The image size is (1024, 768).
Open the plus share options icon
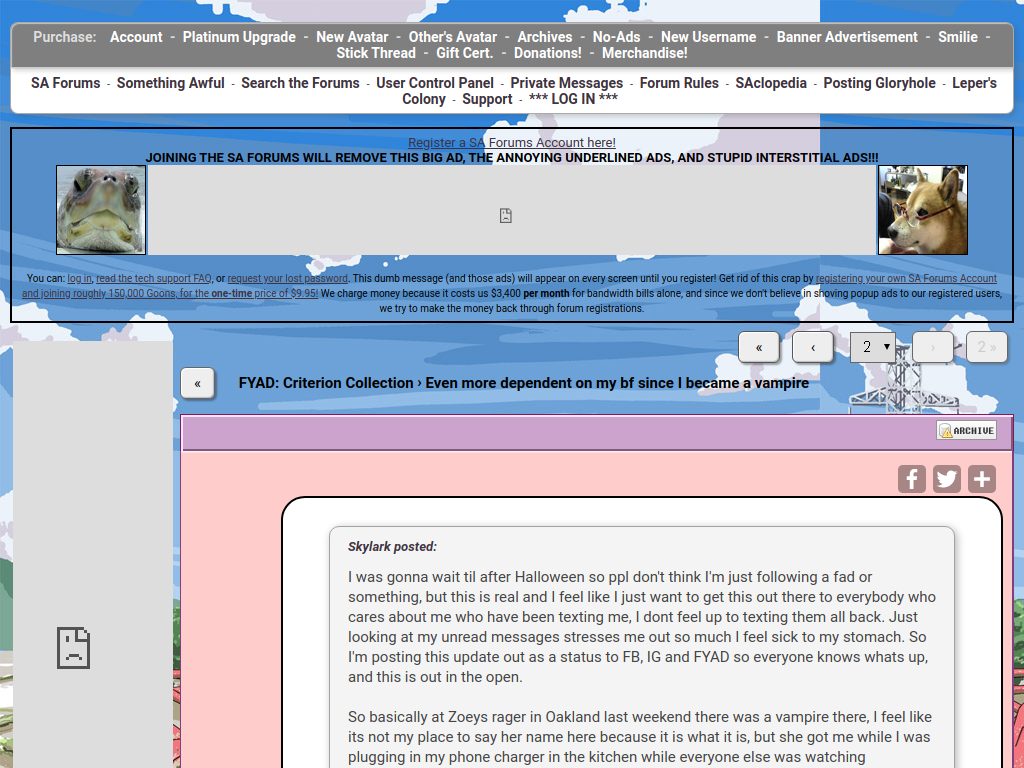(982, 479)
